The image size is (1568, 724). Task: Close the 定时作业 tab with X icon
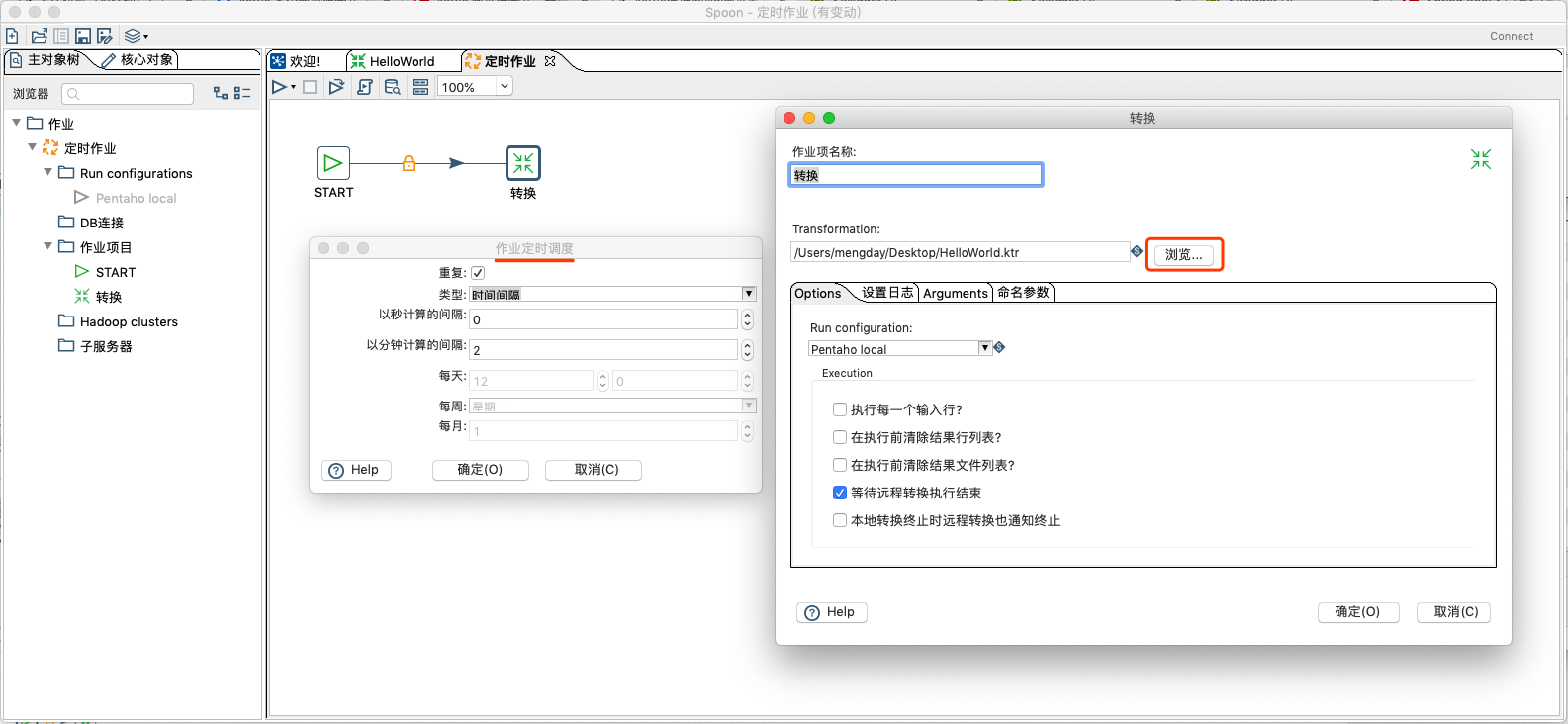[550, 61]
